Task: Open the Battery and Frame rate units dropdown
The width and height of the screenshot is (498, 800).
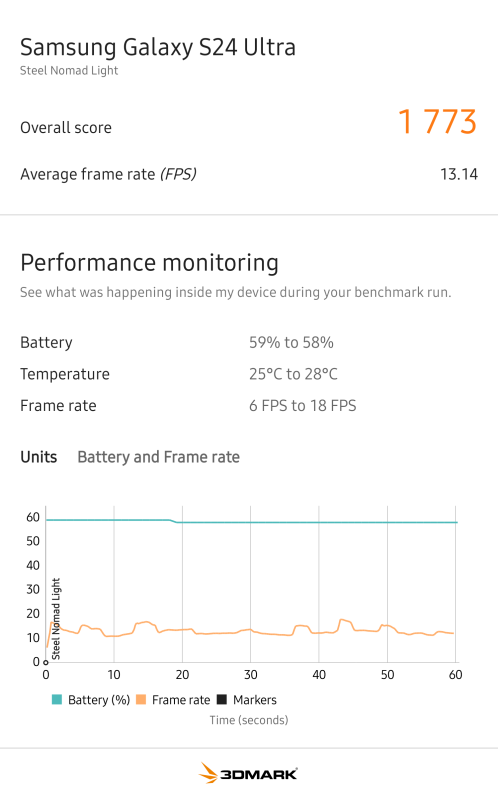Action: (158, 457)
